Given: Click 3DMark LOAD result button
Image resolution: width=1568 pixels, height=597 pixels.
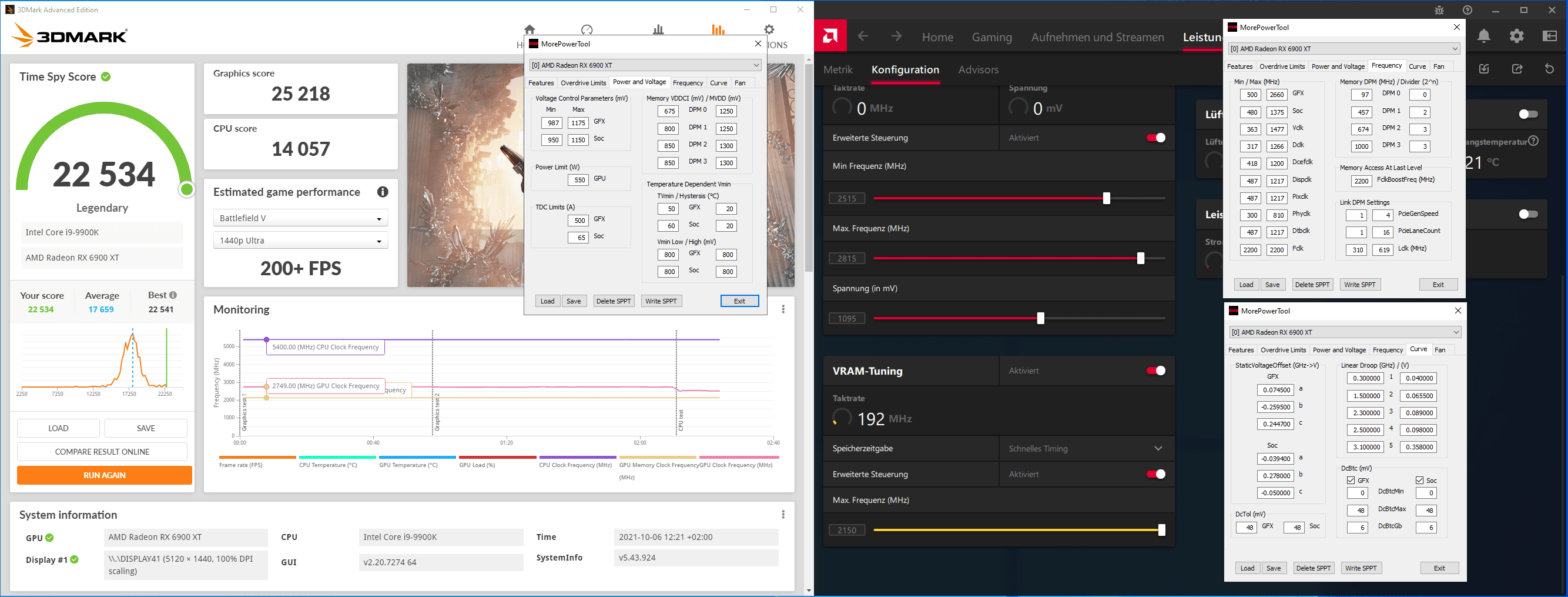Looking at the screenshot, I should [58, 428].
